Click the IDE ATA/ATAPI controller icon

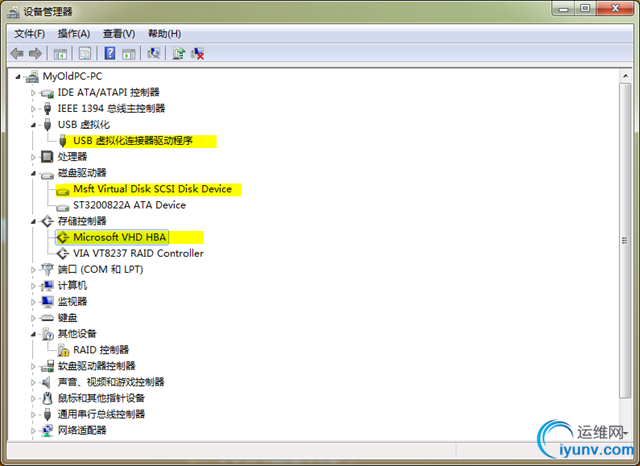pyautogui.click(x=47, y=93)
